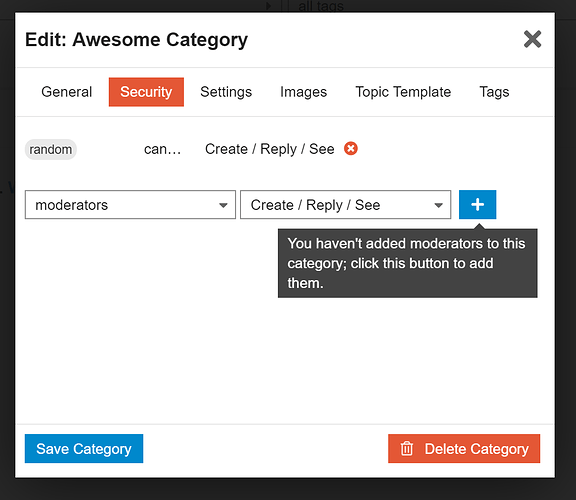Click the Create / Reply / See permission text
Screen dimensions: 576x500
point(270,149)
